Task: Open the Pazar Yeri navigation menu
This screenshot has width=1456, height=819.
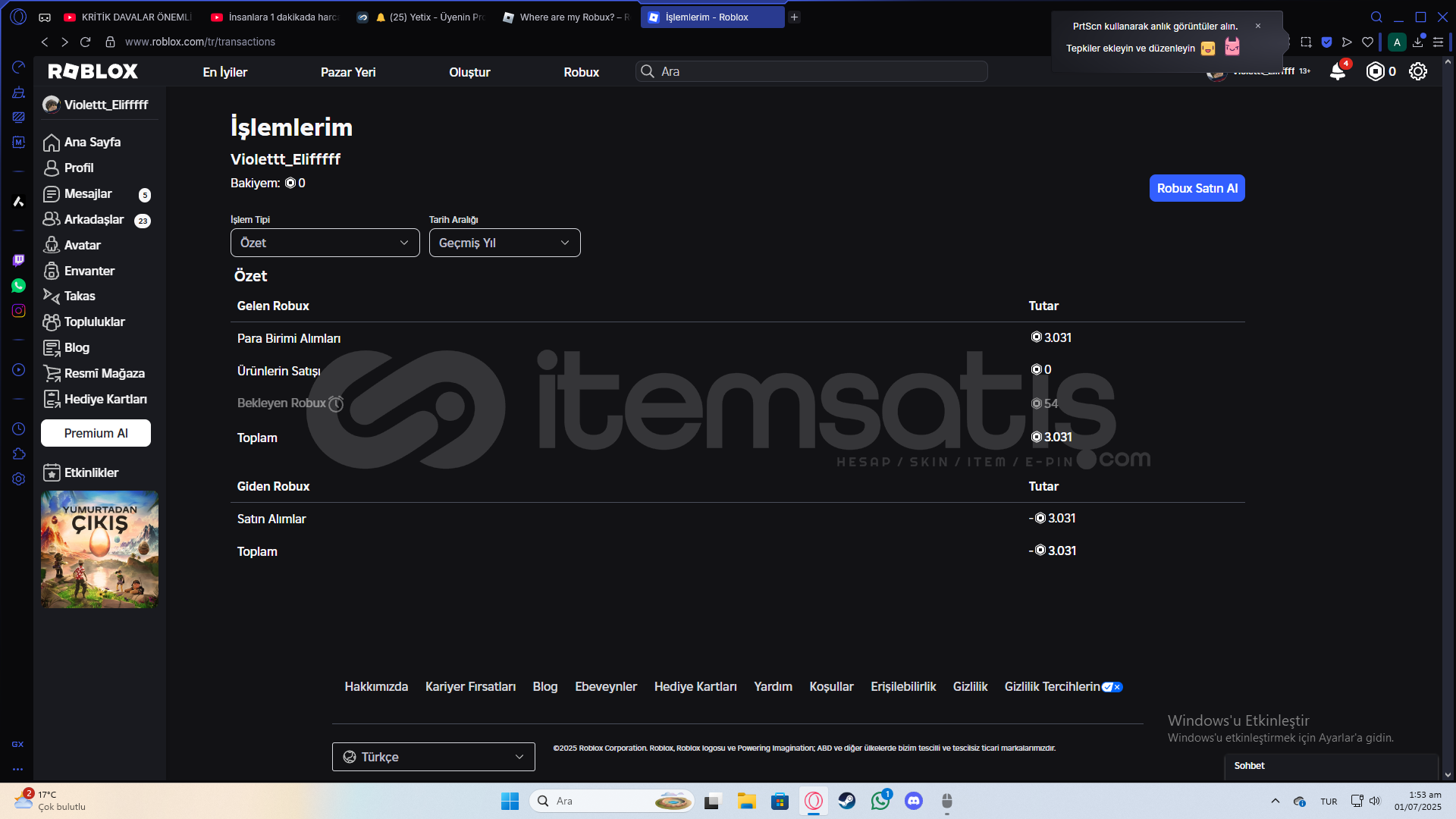Action: (348, 72)
